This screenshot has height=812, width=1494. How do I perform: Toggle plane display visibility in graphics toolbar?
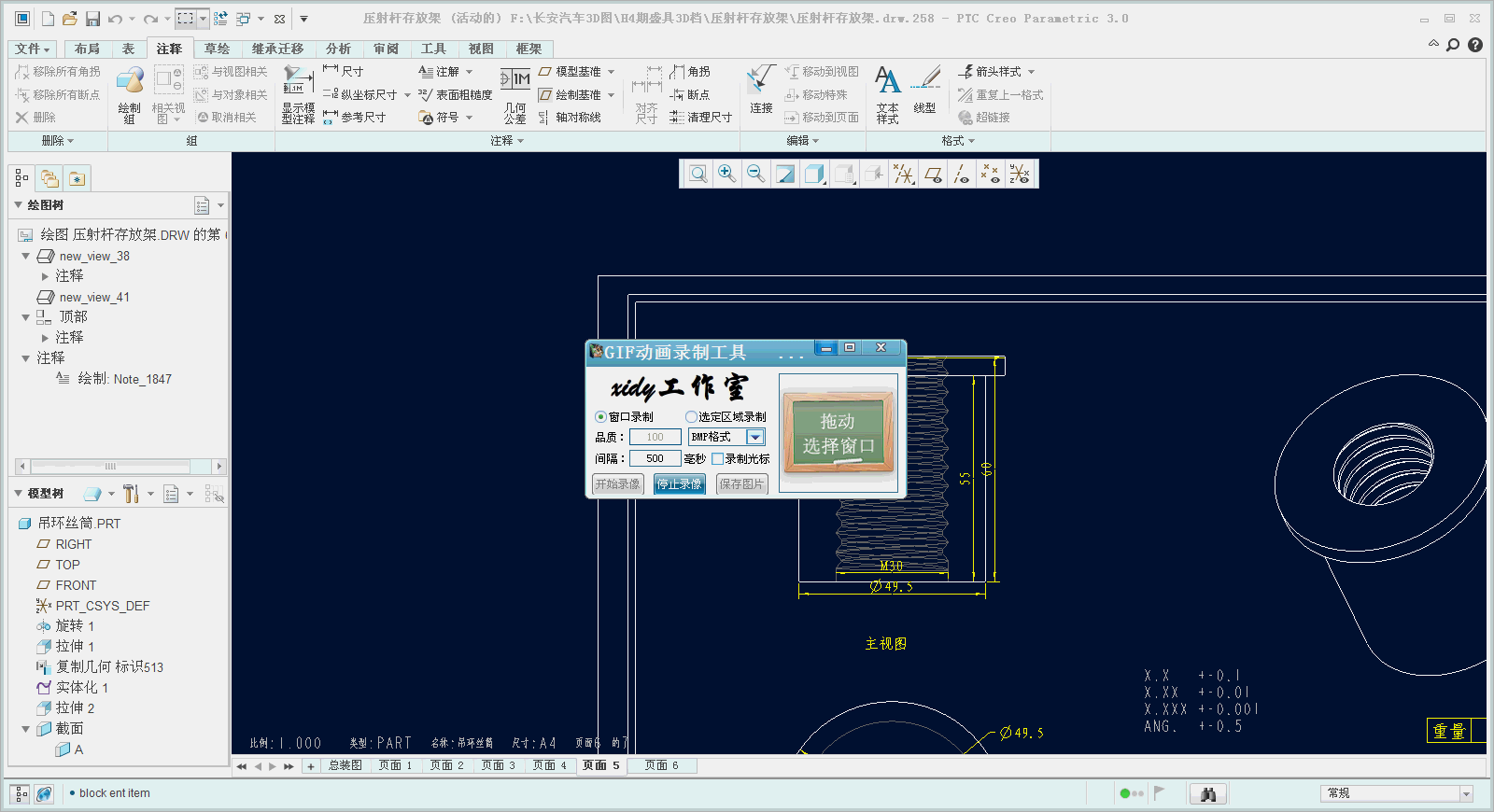coord(933,174)
